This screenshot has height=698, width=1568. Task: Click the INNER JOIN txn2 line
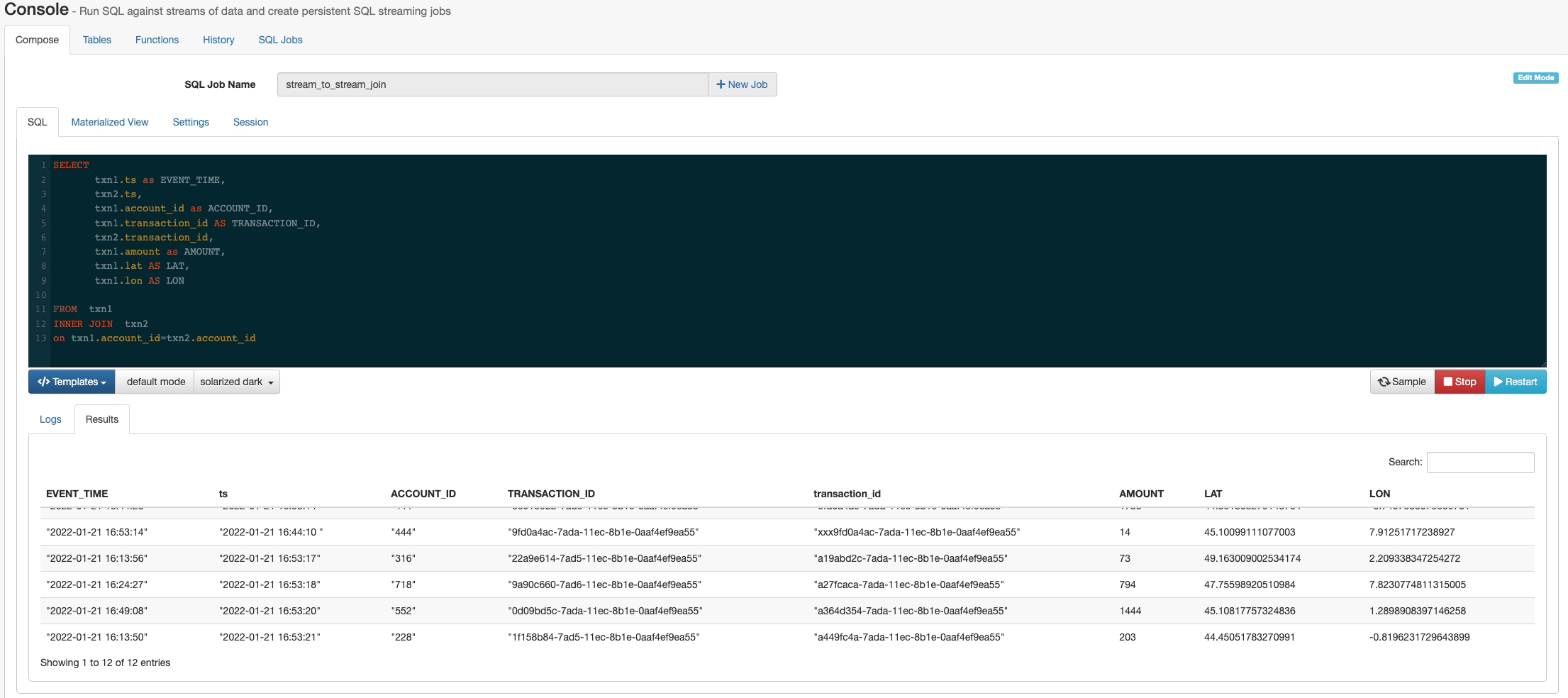click(x=101, y=324)
